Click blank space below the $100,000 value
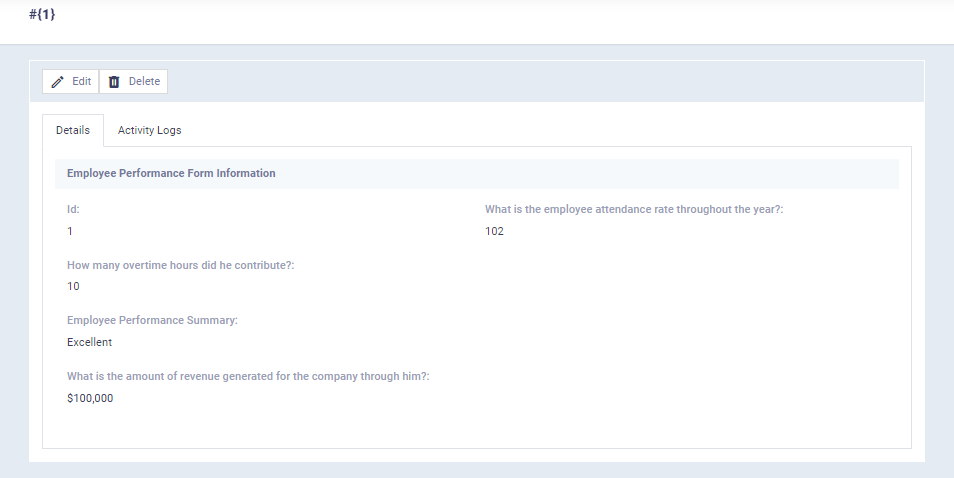The width and height of the screenshot is (954, 478). 300,428
